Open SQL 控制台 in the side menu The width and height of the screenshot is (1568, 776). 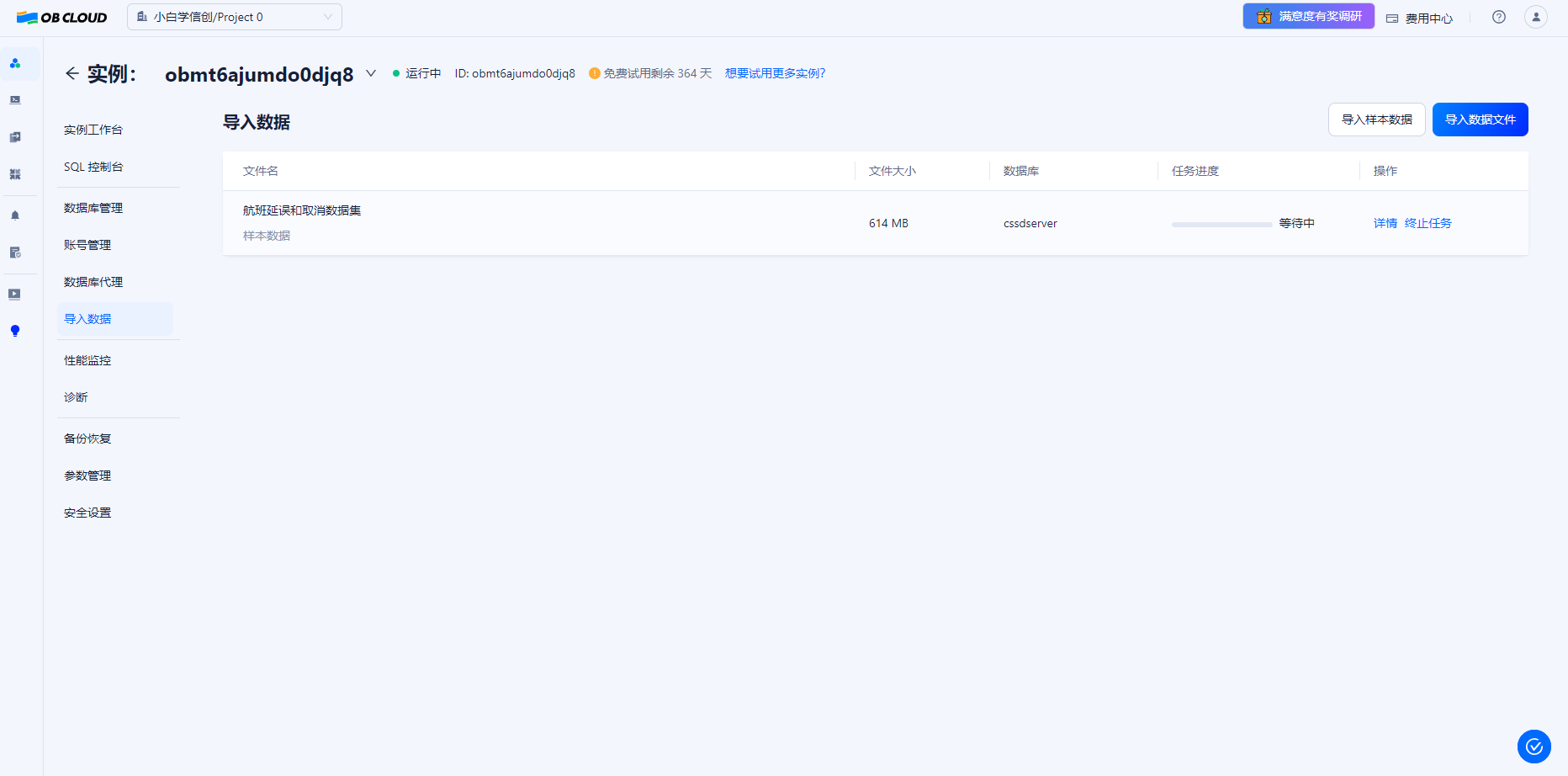[93, 167]
